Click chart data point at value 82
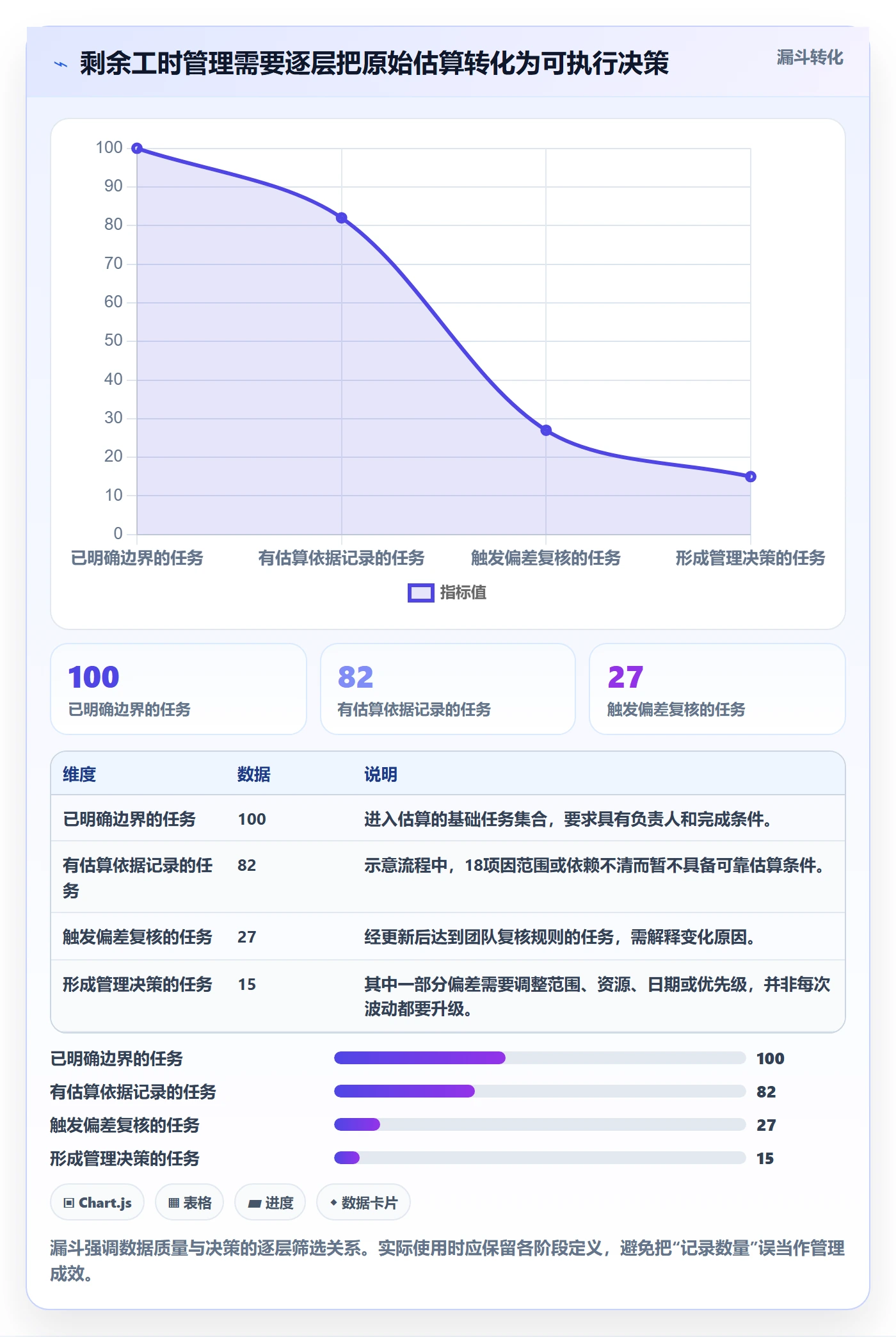896x1337 pixels. [x=342, y=218]
